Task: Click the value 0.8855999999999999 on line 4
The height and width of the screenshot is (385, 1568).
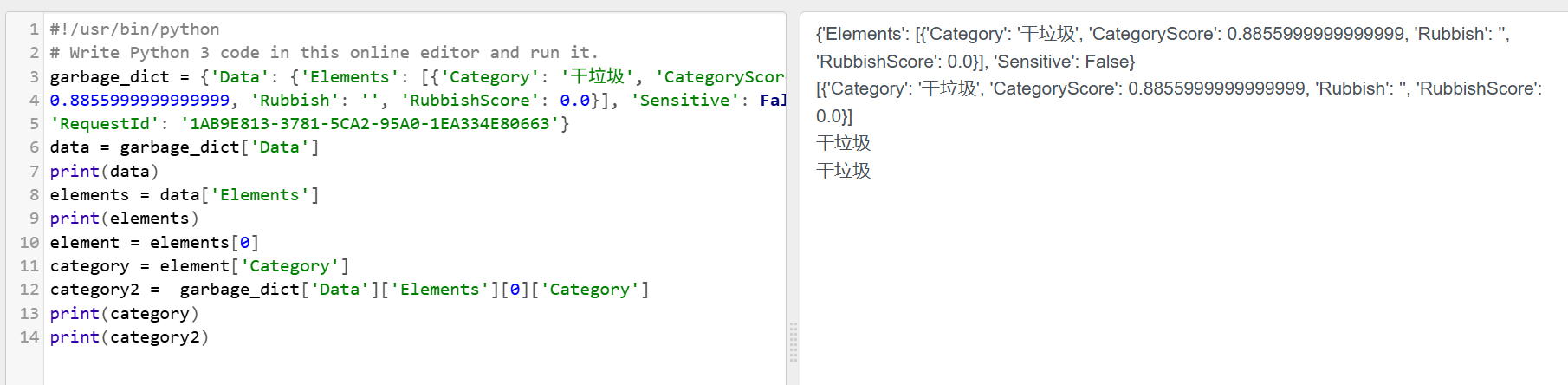Action: (139, 101)
